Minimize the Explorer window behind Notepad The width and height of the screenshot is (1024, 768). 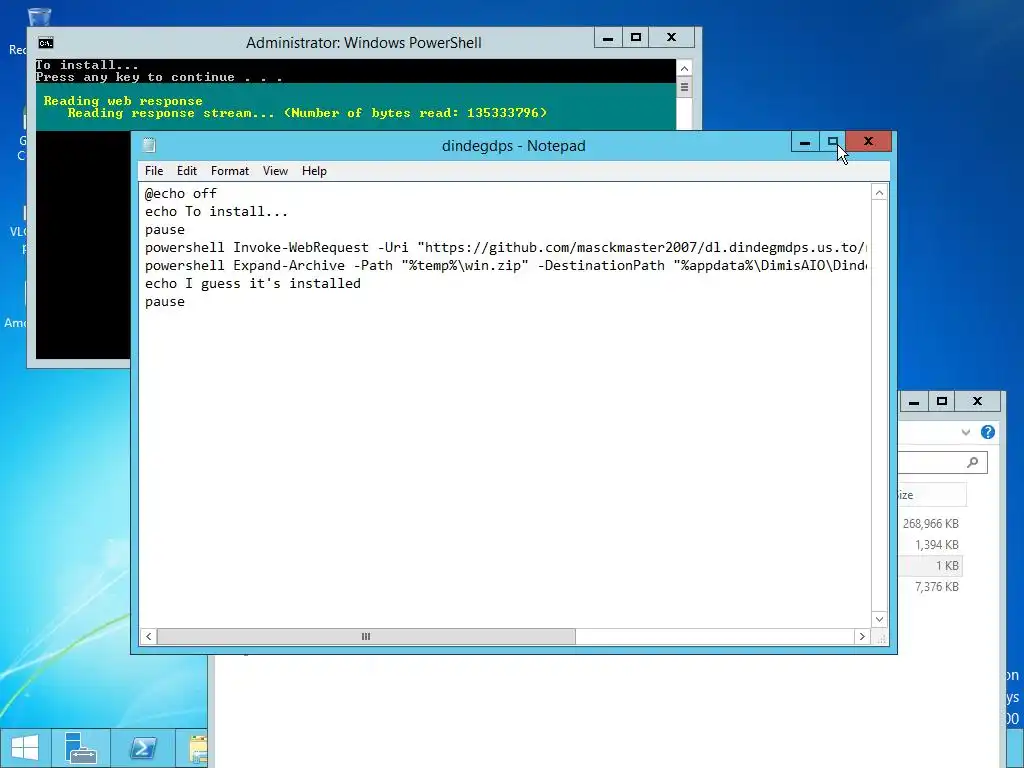click(x=914, y=402)
